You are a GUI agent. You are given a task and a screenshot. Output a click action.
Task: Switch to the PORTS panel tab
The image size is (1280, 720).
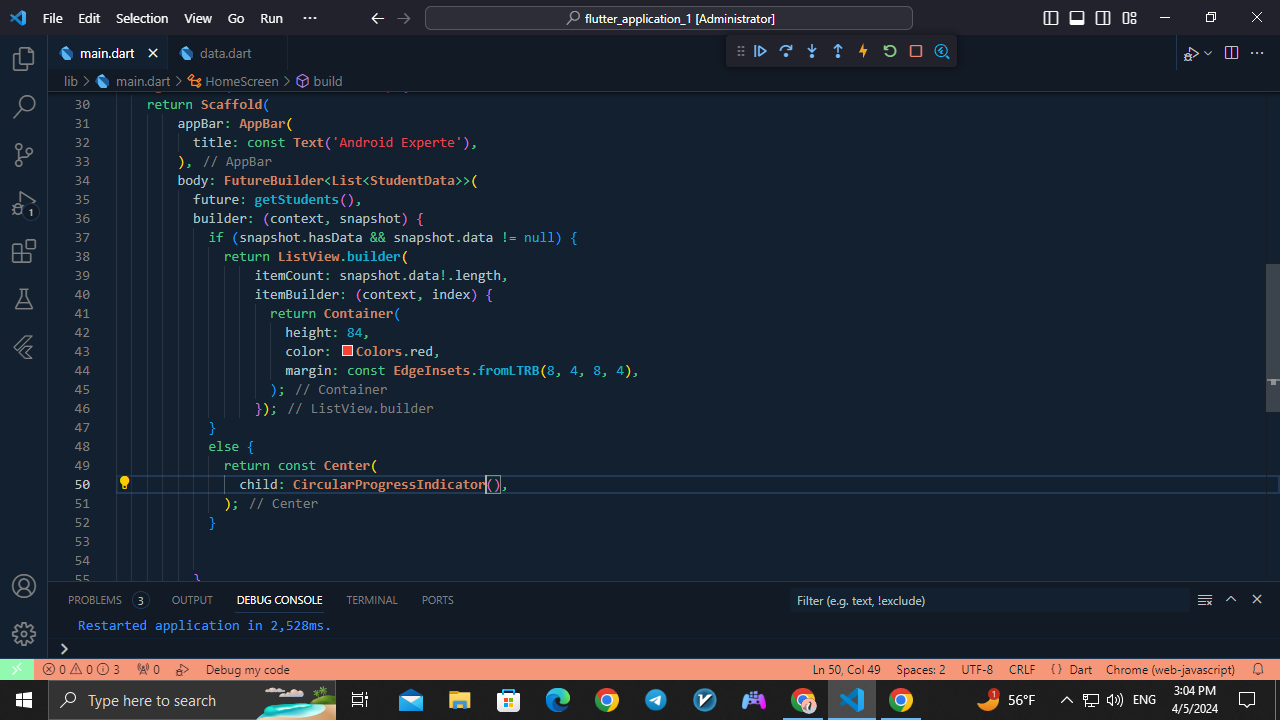point(437,600)
